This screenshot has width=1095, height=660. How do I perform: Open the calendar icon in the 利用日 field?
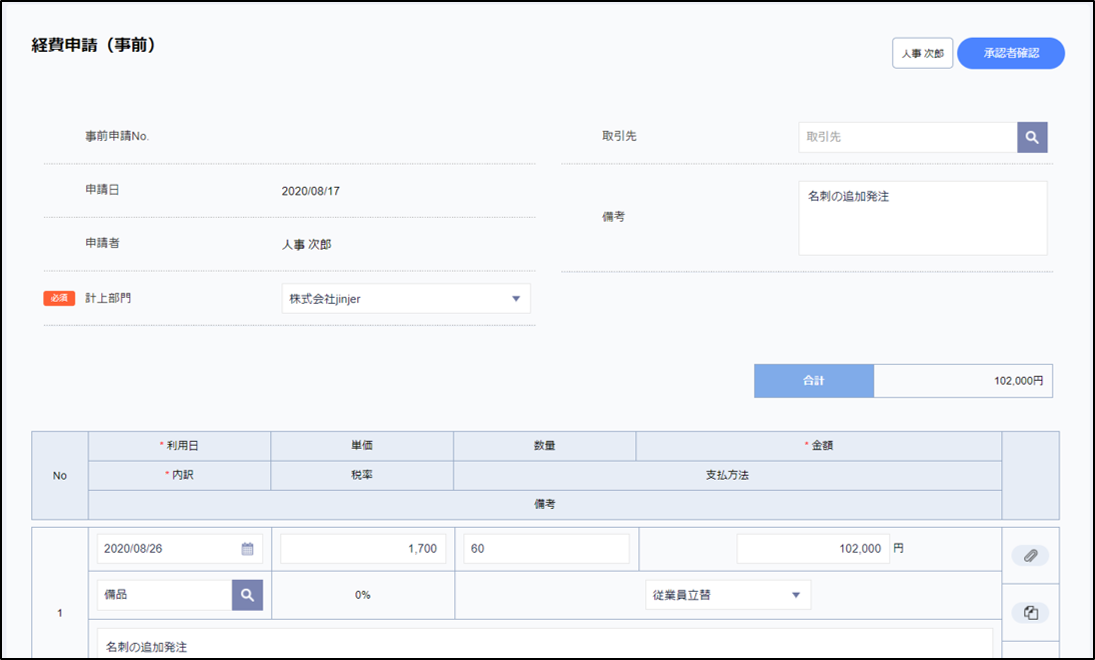click(247, 549)
